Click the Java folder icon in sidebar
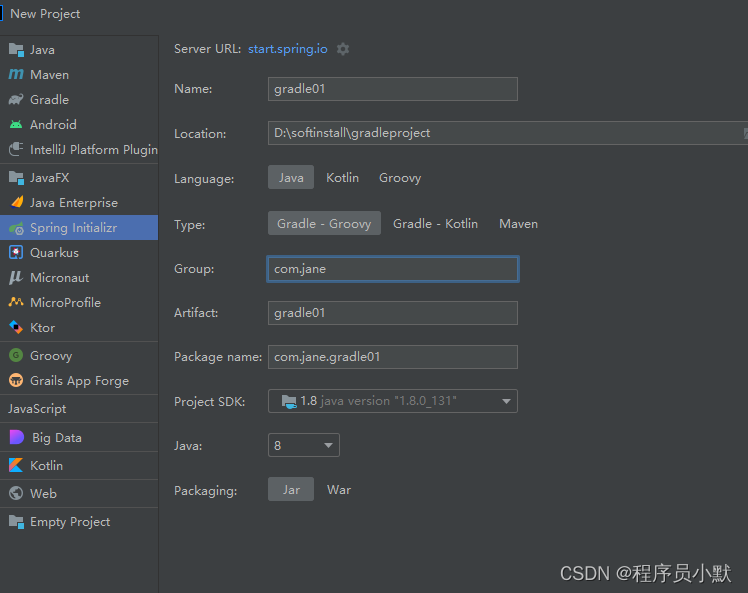Viewport: 748px width, 593px height. pyautogui.click(x=16, y=50)
